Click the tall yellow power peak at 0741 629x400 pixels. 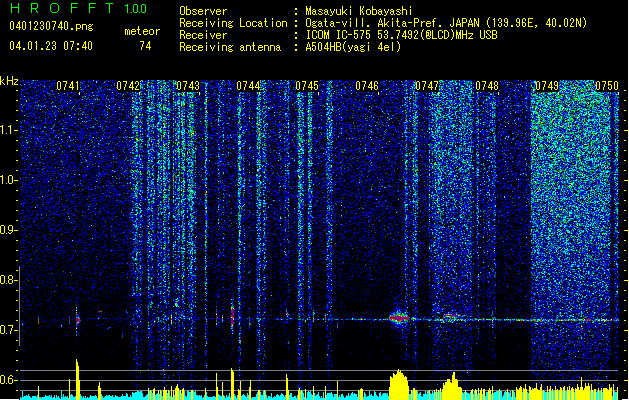coord(77,378)
